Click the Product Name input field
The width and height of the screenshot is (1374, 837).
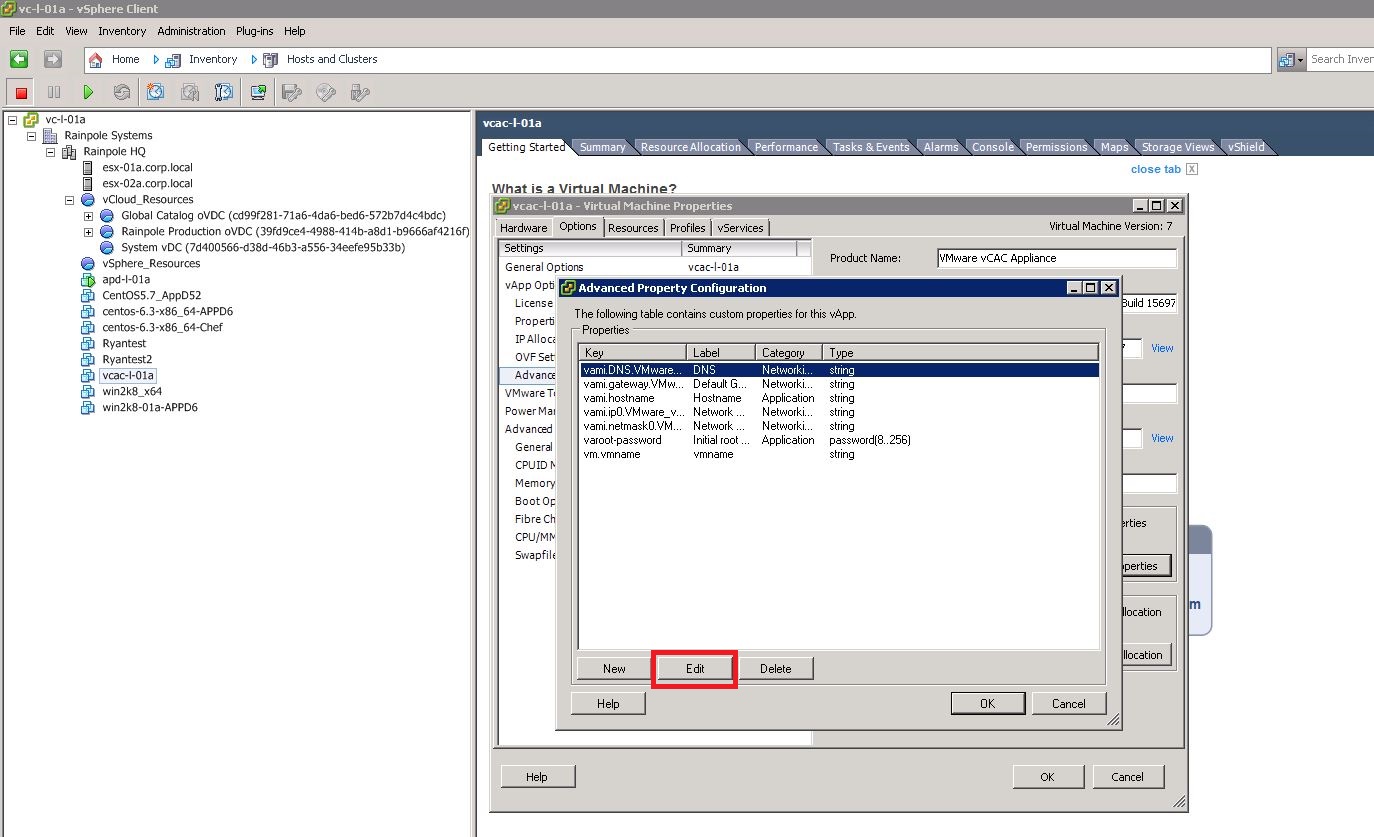pyautogui.click(x=1057, y=258)
